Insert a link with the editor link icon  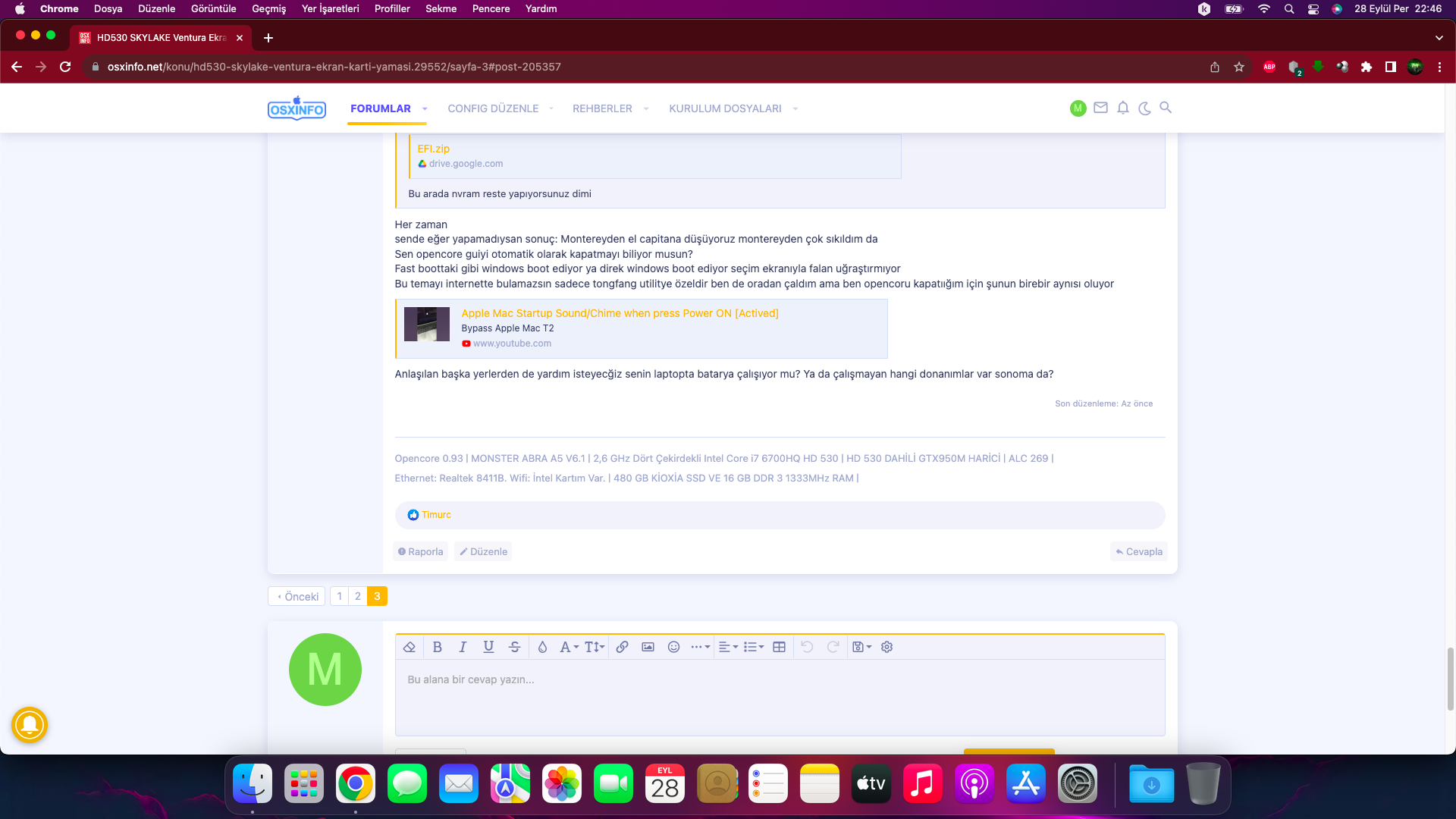click(622, 647)
